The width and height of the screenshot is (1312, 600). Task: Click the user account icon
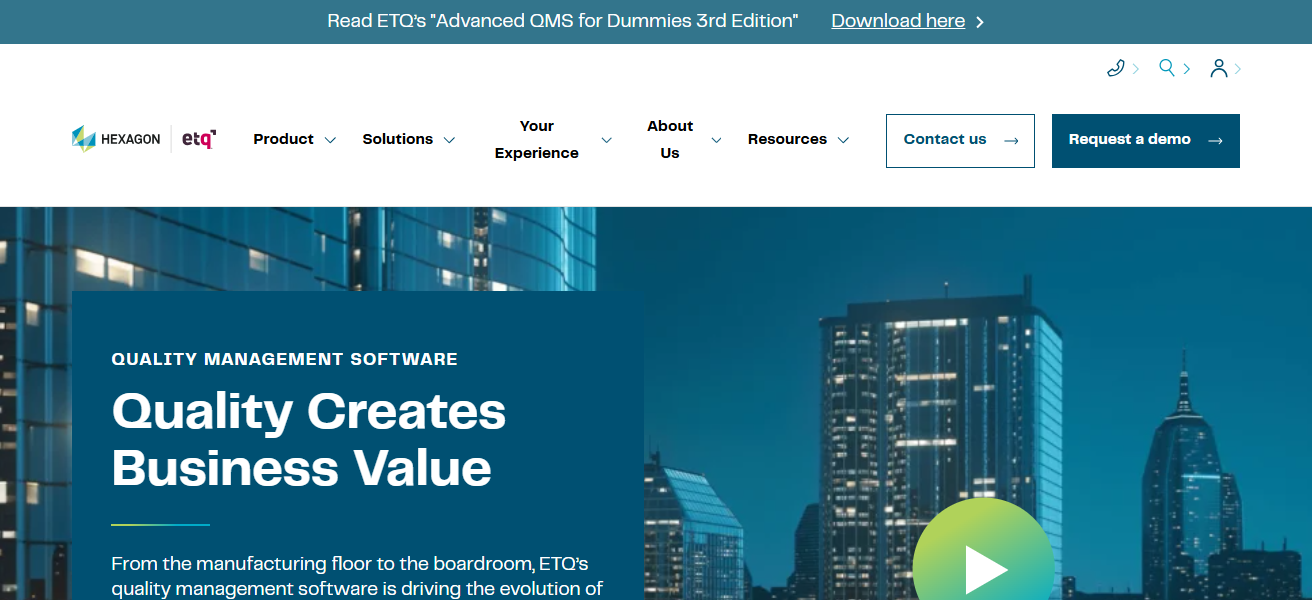1221,68
